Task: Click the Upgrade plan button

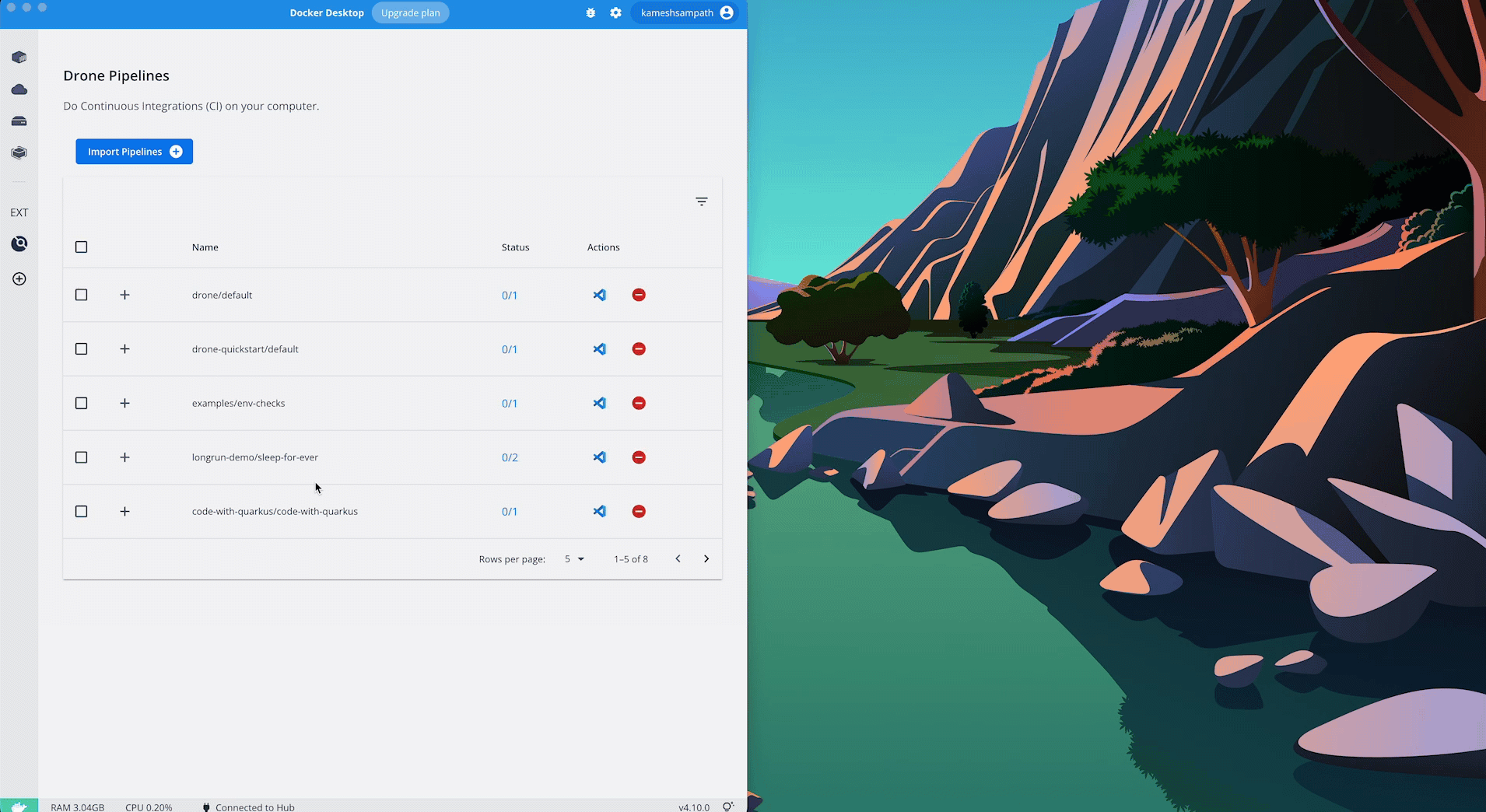Action: [x=410, y=13]
